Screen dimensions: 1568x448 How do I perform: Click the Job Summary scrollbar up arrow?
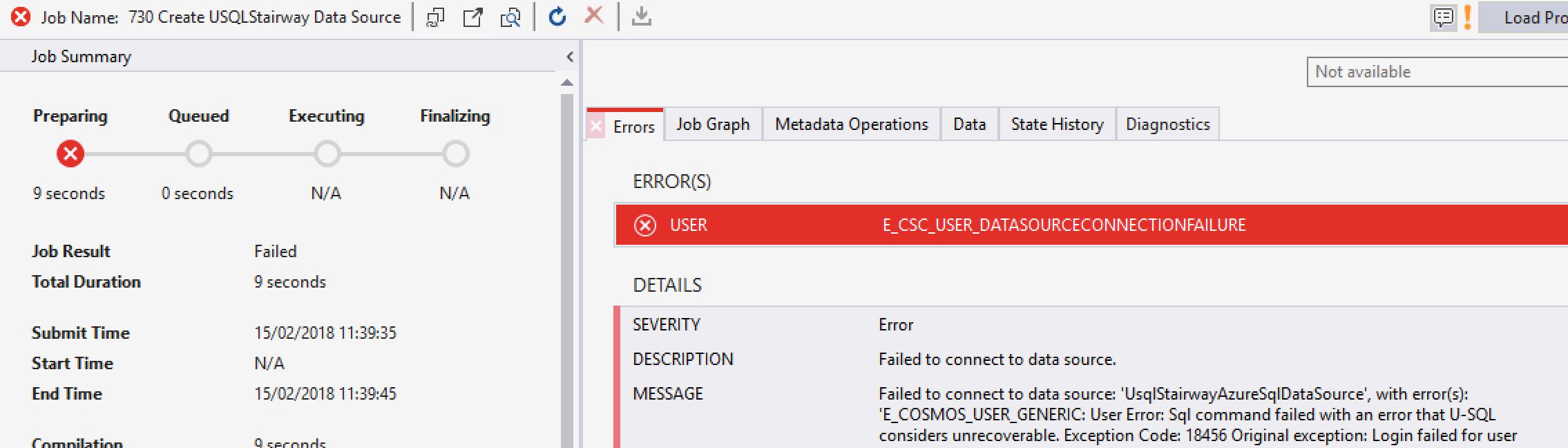pyautogui.click(x=567, y=83)
